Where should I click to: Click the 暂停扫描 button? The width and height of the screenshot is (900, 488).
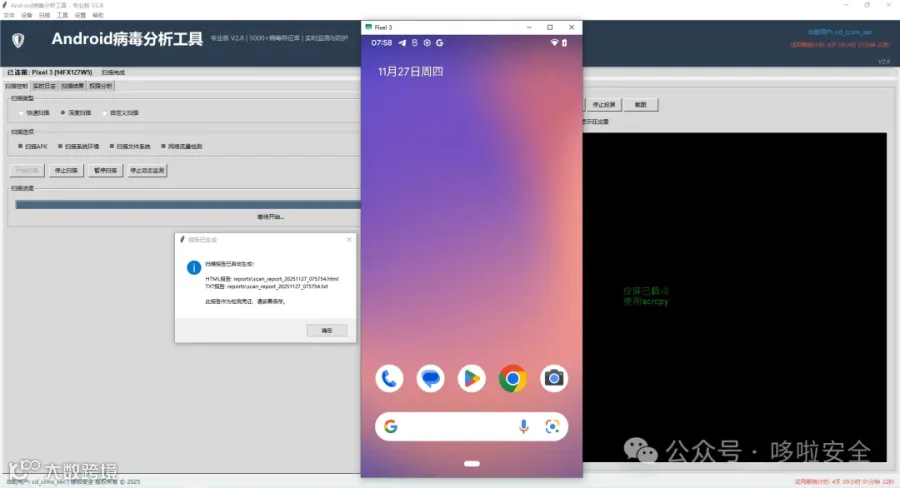coord(106,171)
